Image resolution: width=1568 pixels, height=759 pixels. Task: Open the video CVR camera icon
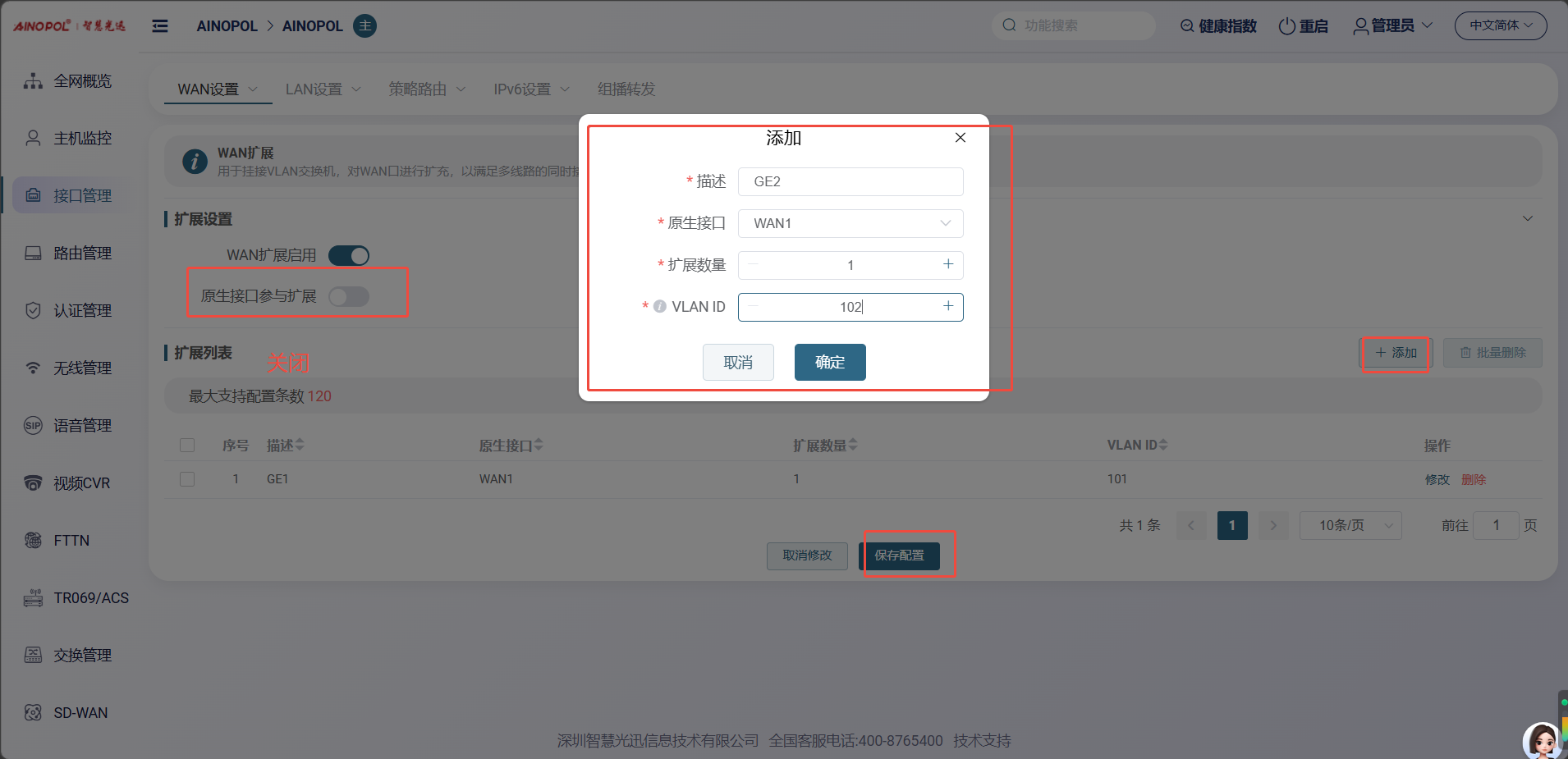pyautogui.click(x=33, y=482)
